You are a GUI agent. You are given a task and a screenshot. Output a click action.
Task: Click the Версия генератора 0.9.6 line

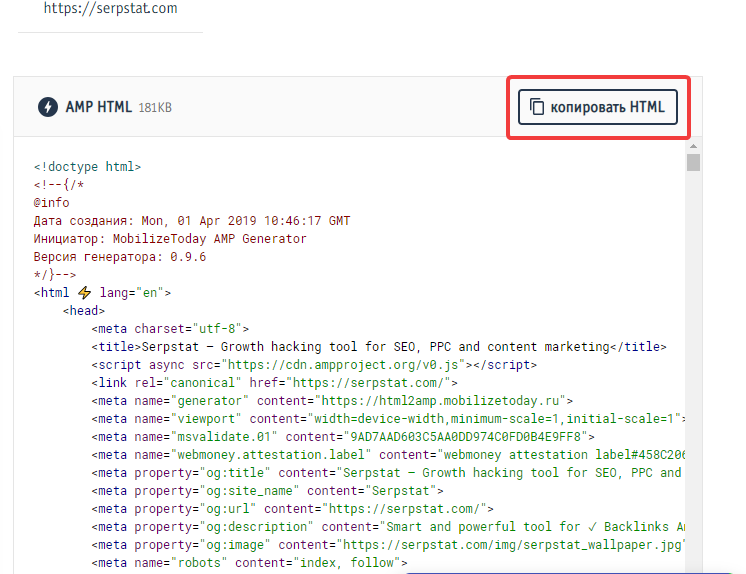pos(119,257)
